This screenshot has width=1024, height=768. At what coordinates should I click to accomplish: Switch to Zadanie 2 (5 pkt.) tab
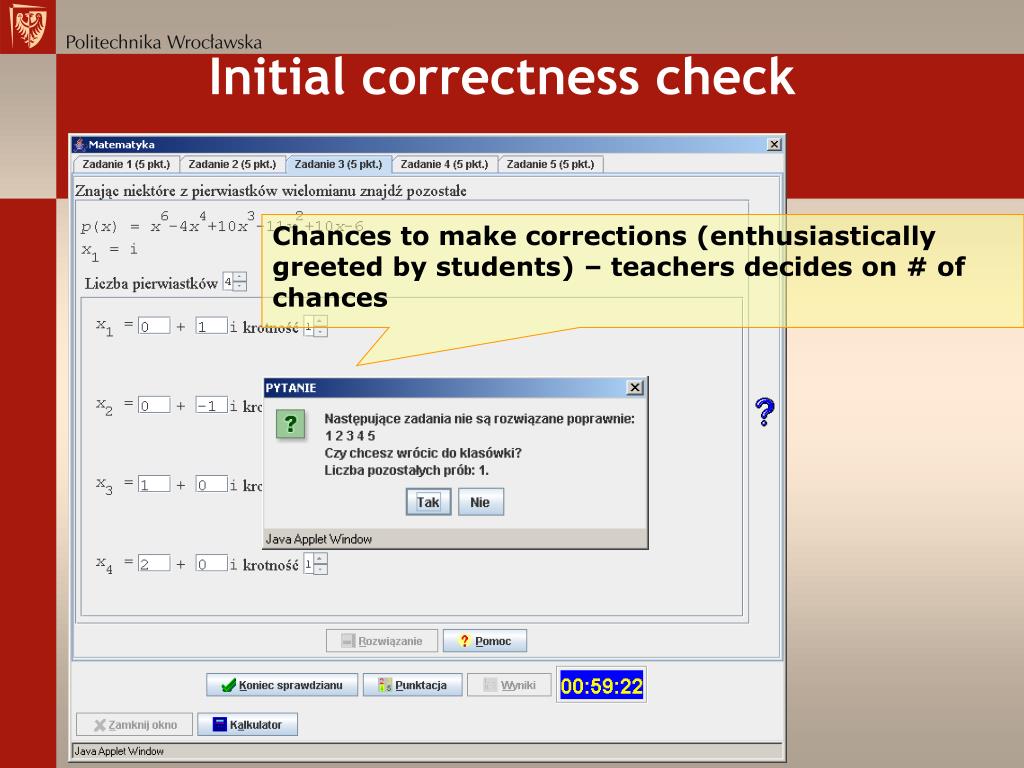click(x=232, y=165)
